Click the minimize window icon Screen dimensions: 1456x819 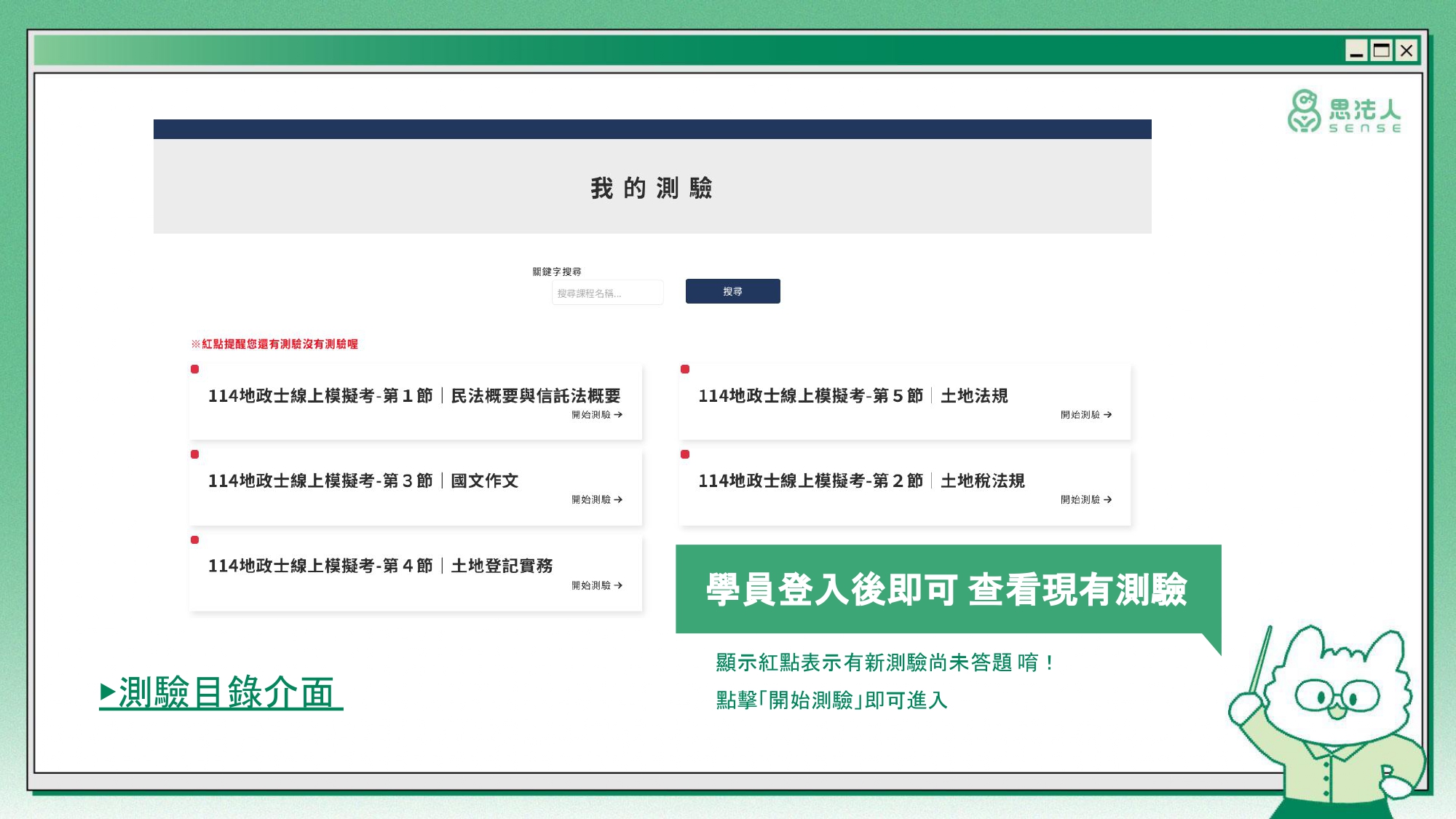[x=1356, y=50]
